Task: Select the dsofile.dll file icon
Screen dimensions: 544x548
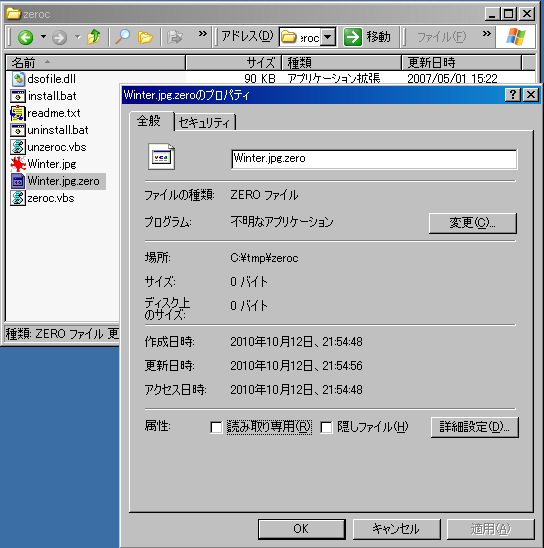Action: click(x=18, y=79)
